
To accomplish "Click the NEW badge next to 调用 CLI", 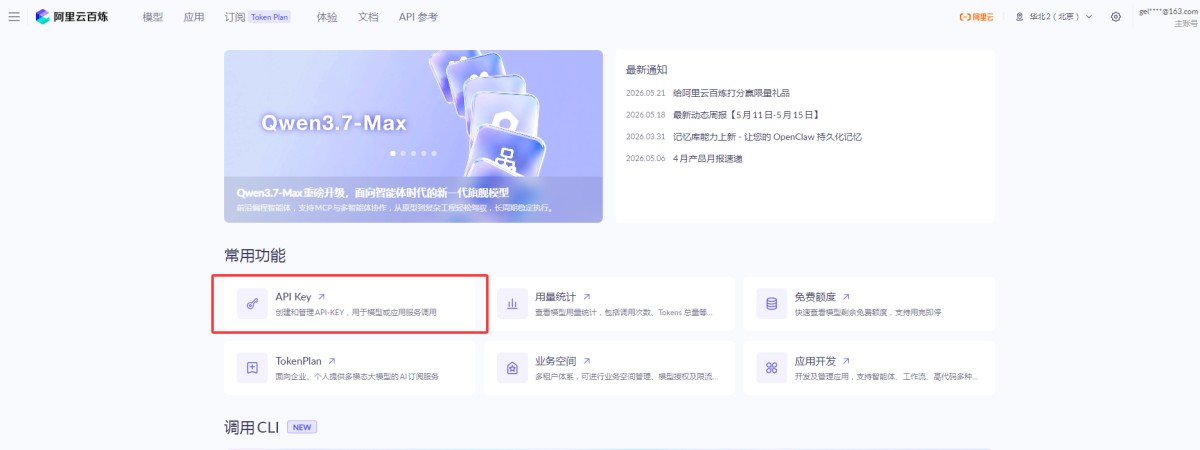I will (x=302, y=427).
